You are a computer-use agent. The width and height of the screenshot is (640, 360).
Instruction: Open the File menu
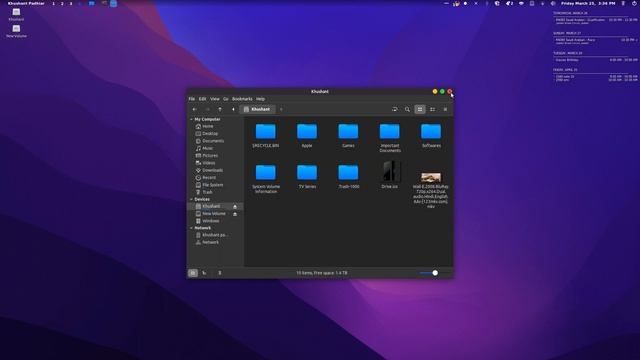click(192, 99)
